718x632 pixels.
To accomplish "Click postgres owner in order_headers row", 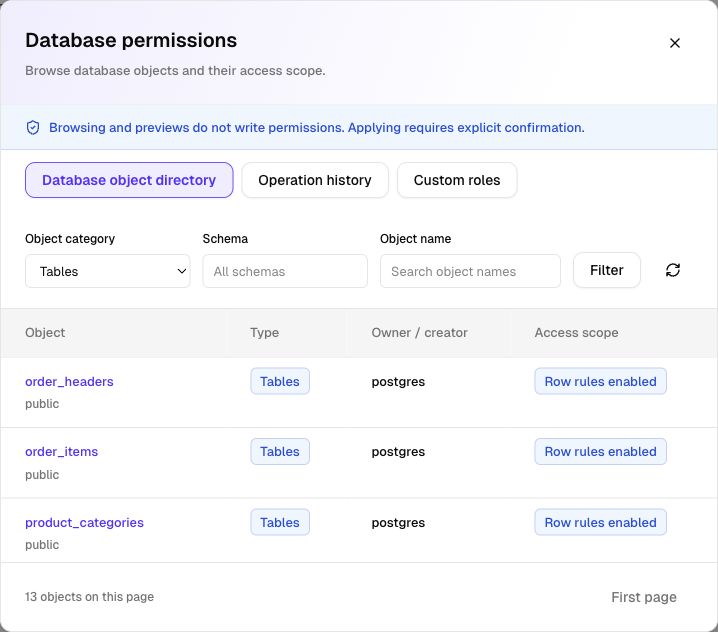I will (x=398, y=382).
